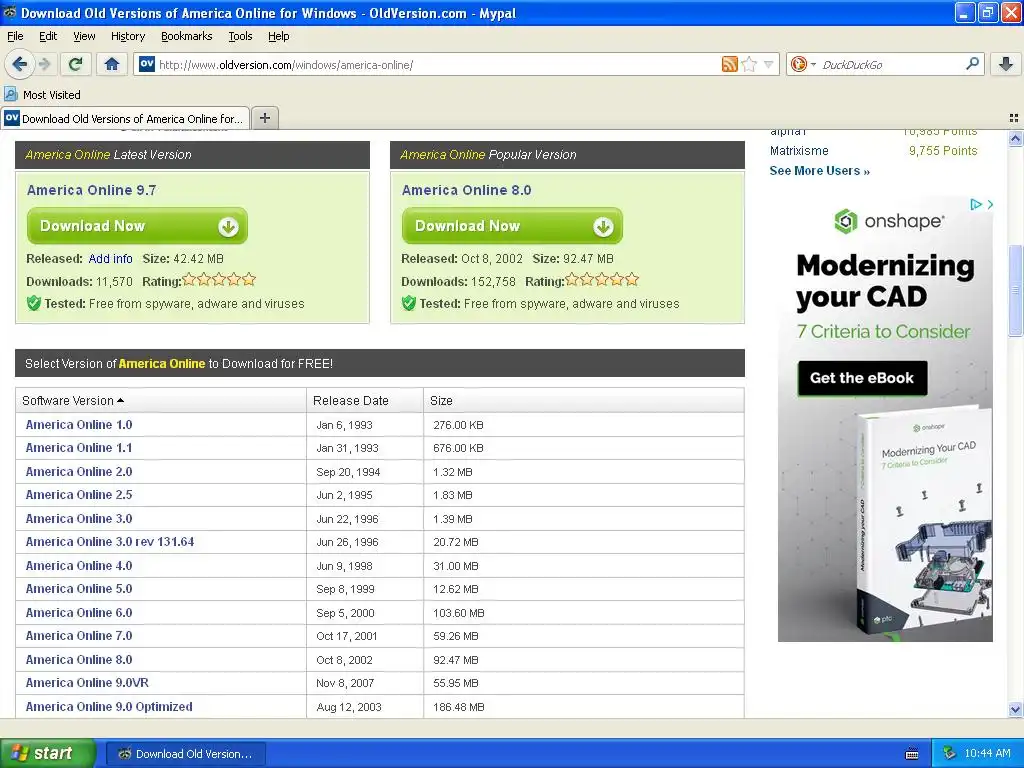Image resolution: width=1024 pixels, height=768 pixels.
Task: Open the DuckDuckGo search engine selector
Action: pos(803,64)
